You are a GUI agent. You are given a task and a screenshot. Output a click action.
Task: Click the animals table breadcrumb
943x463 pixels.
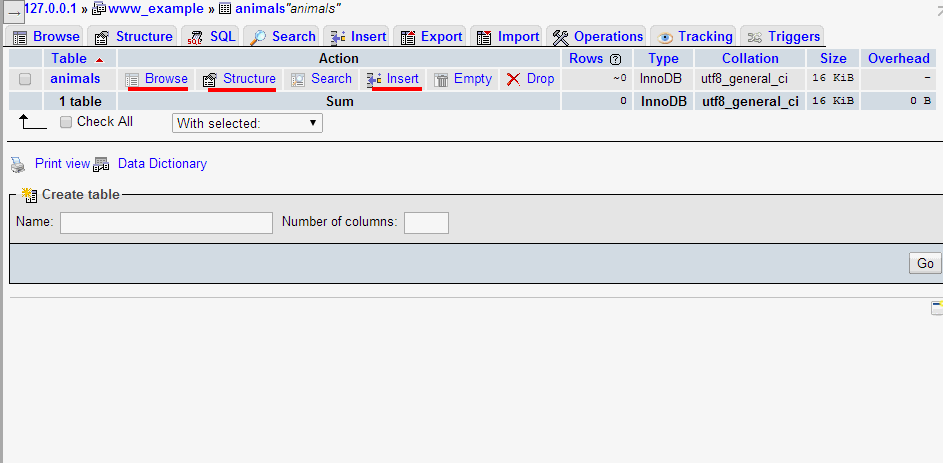click(261, 9)
